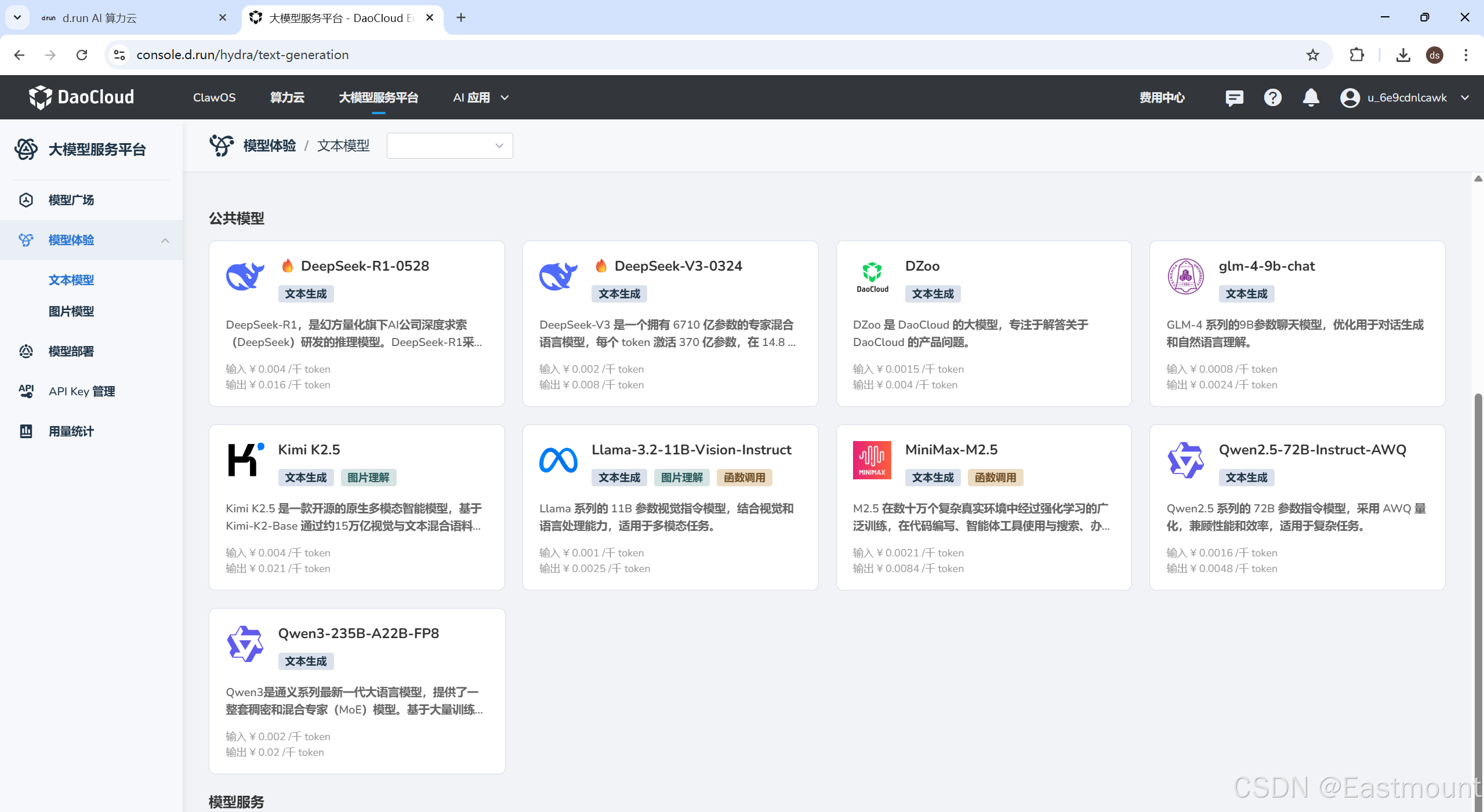Close the d.run AI 算力云 tab

(223, 18)
